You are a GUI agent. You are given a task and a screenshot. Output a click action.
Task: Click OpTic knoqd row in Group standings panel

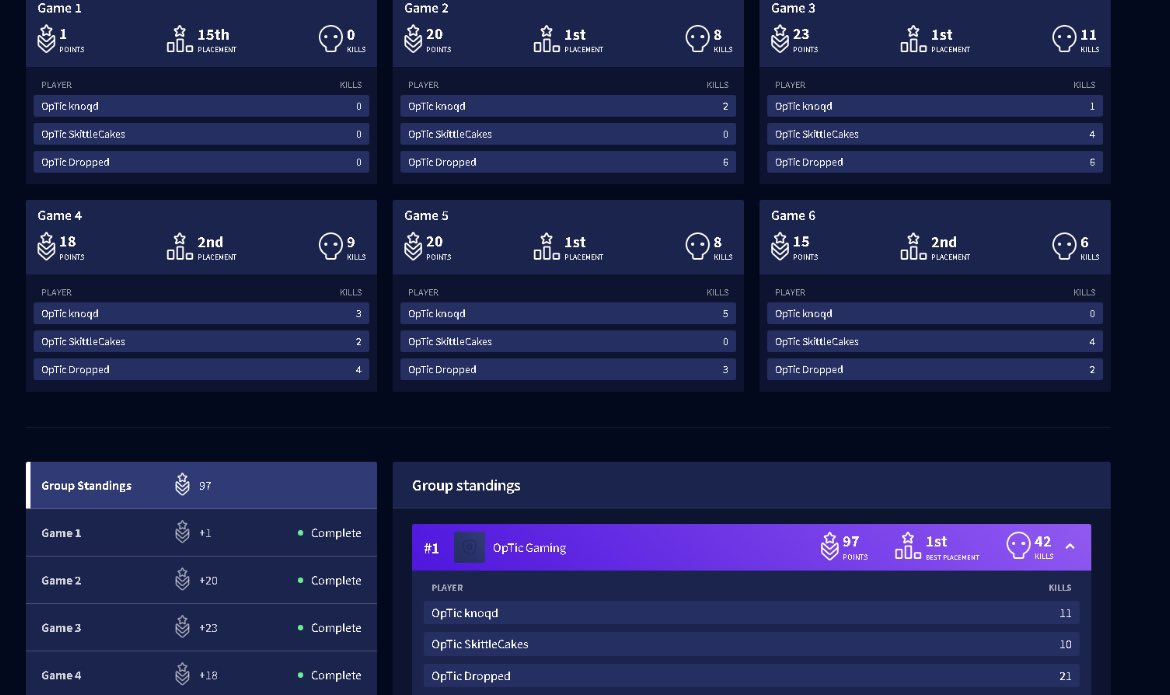[x=751, y=613]
